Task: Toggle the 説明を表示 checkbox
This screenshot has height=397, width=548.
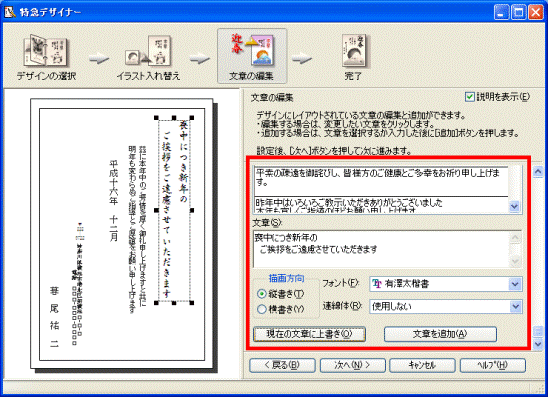Action: (470, 97)
